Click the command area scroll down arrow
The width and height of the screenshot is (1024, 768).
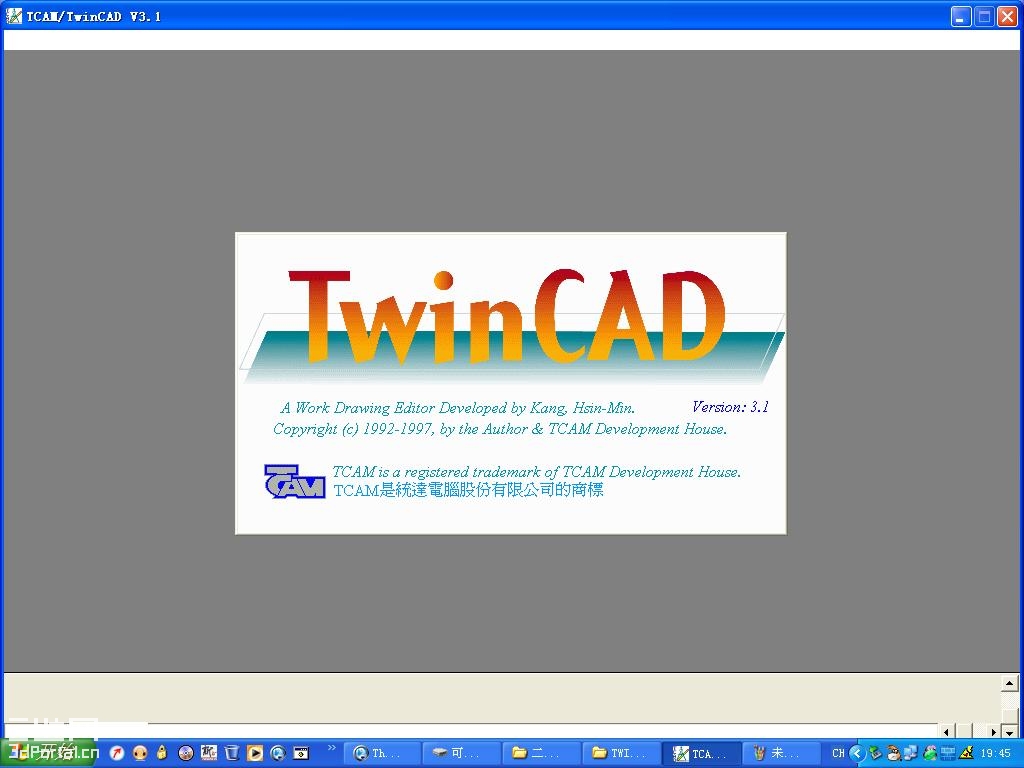pyautogui.click(x=1010, y=733)
